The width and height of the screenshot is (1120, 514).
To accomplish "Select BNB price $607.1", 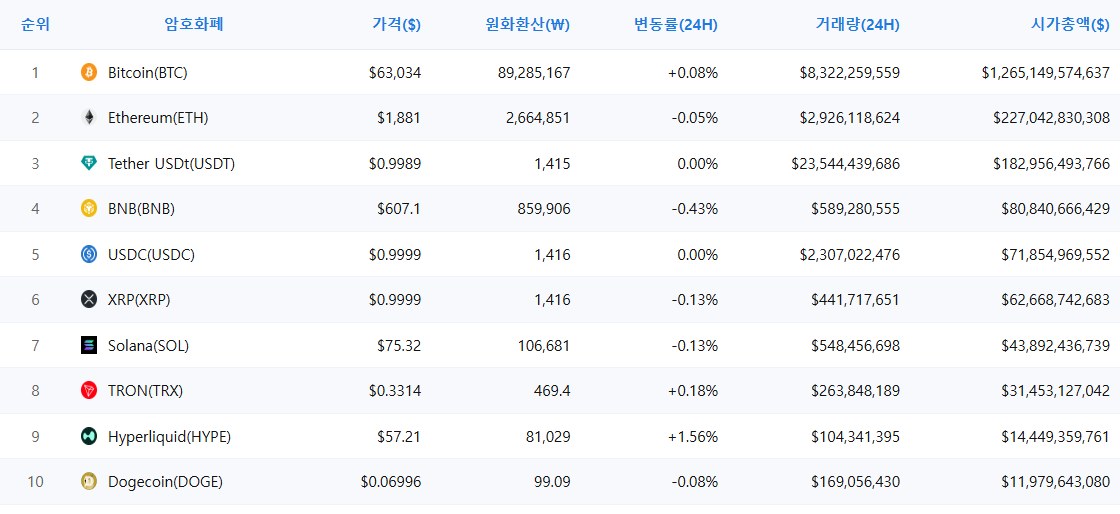I will pos(399,209).
